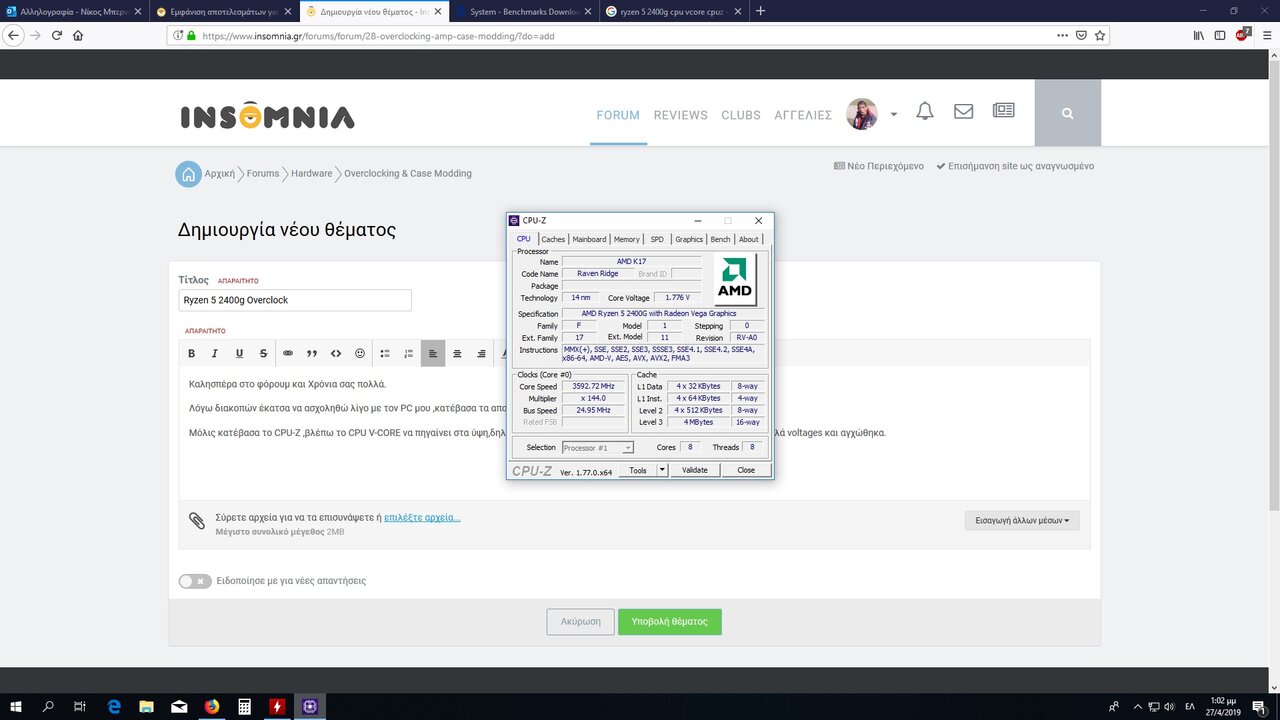Switch to the CPU-Z Mainboard tab

589,239
